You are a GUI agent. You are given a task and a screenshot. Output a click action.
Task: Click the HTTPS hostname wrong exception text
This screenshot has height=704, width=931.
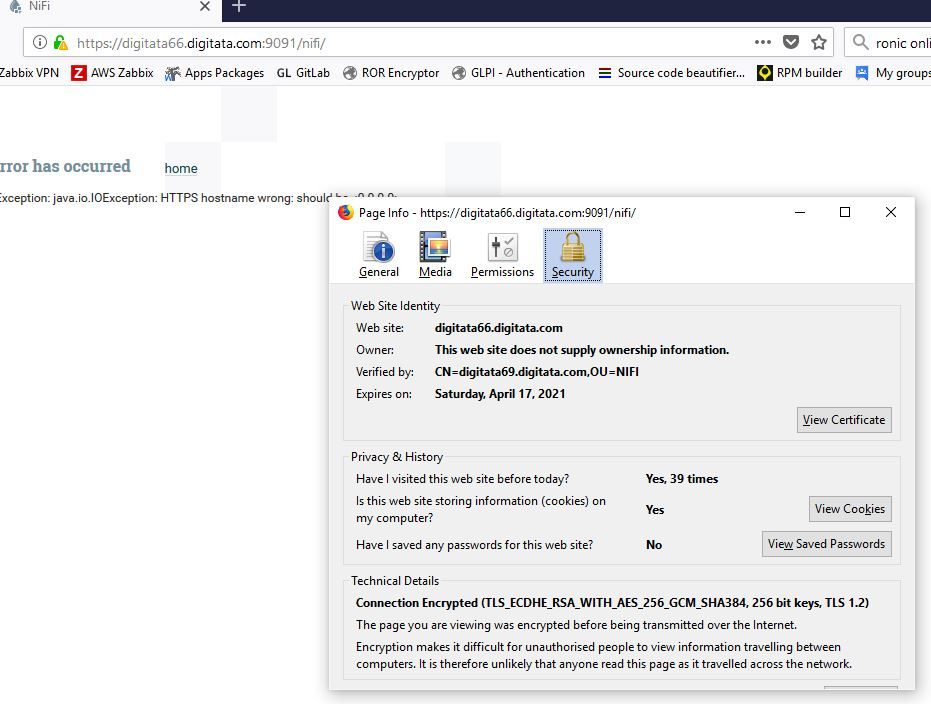point(198,198)
